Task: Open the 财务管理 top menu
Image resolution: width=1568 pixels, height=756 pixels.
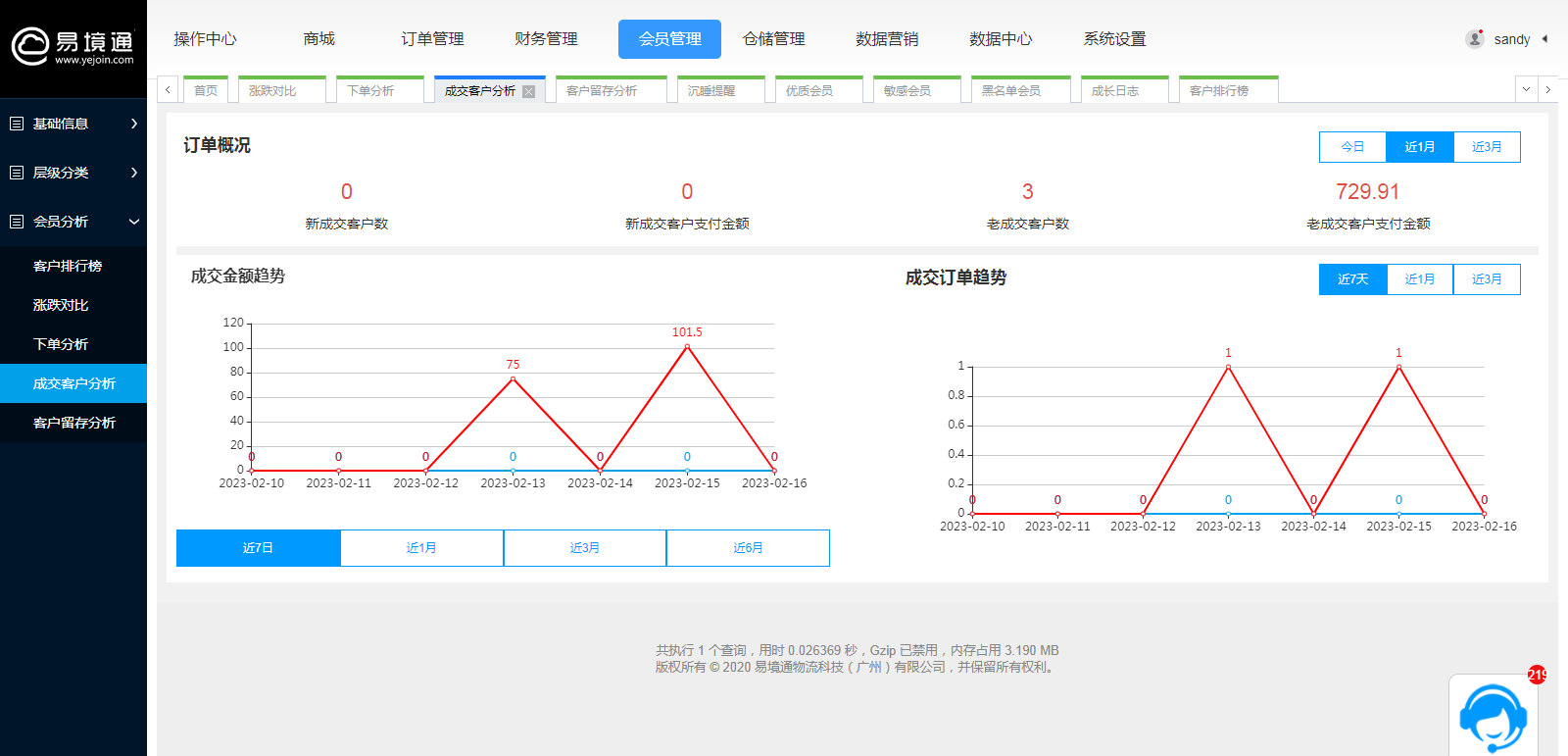Action: click(x=546, y=39)
